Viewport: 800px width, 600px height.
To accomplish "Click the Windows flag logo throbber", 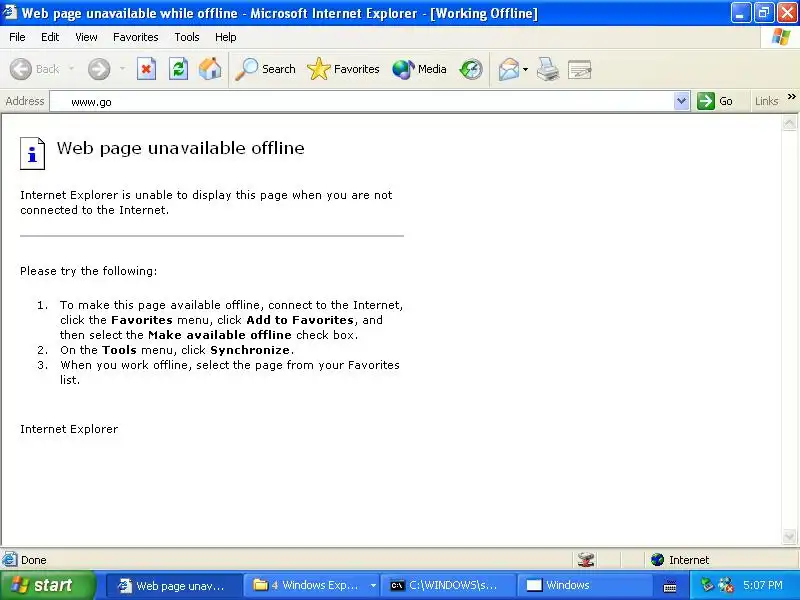I will tap(780, 37).
